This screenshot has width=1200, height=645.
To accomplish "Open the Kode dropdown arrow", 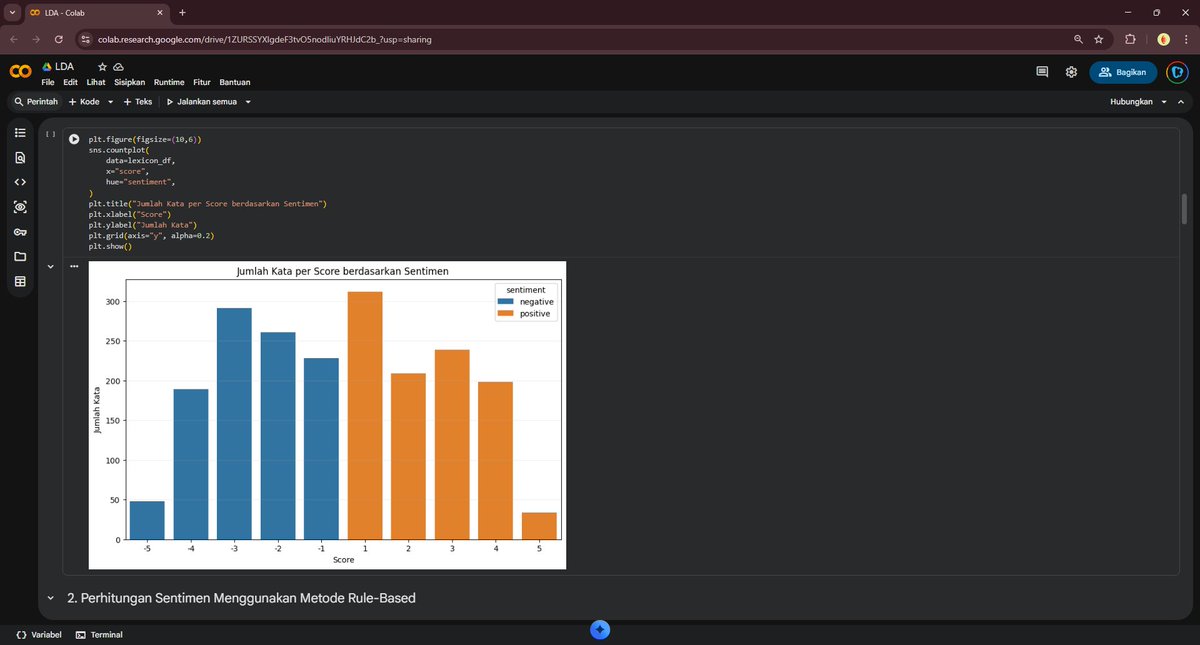I will [x=110, y=102].
